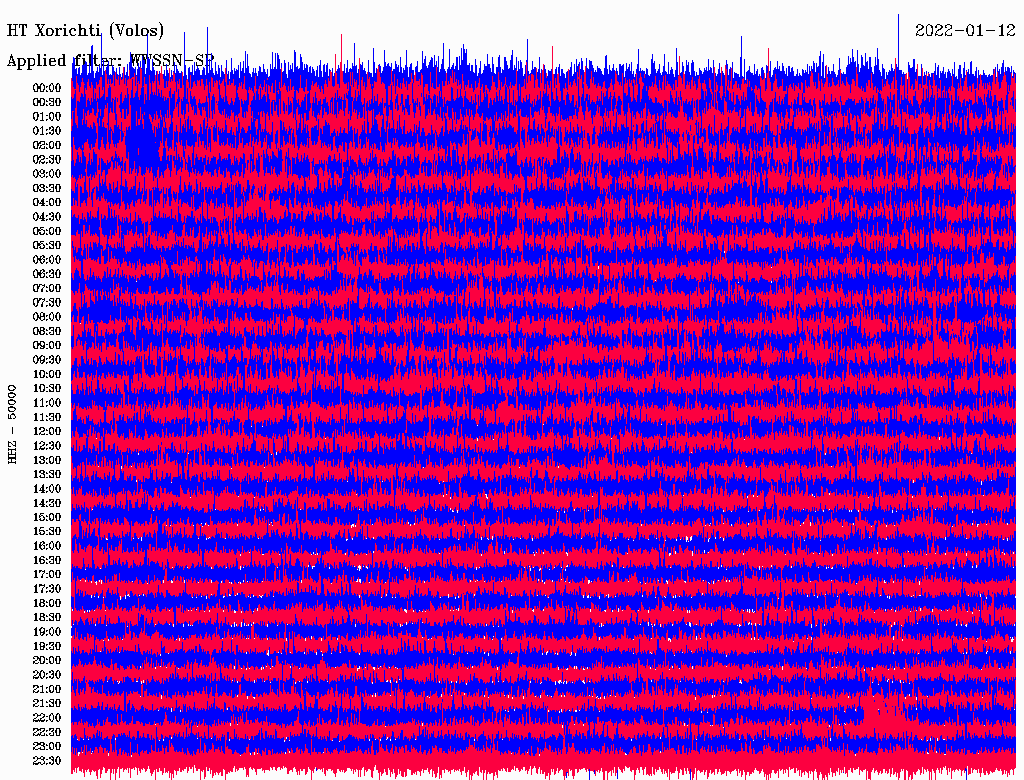The width and height of the screenshot is (1024, 780).
Task: Select the 21:00 time label
Action: point(47,689)
